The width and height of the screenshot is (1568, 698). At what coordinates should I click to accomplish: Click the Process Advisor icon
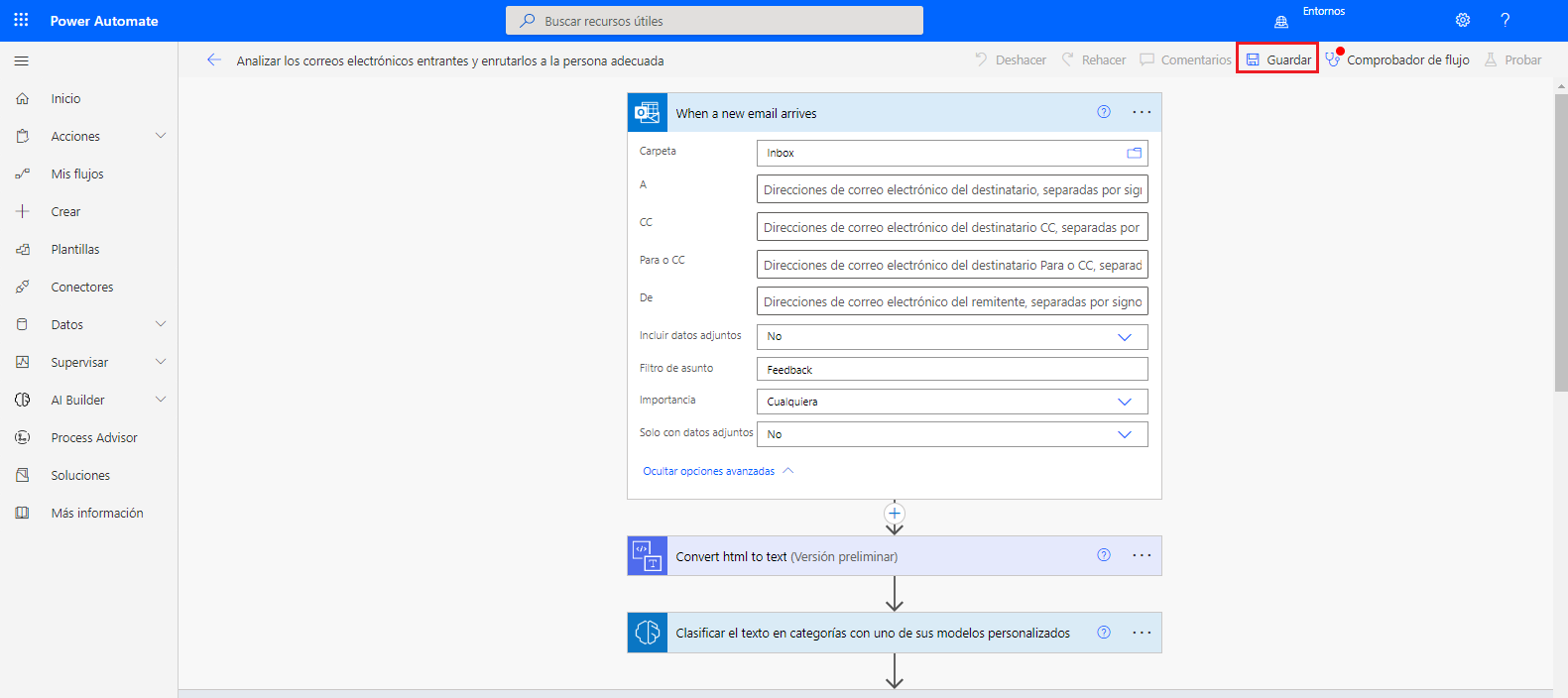click(x=23, y=437)
